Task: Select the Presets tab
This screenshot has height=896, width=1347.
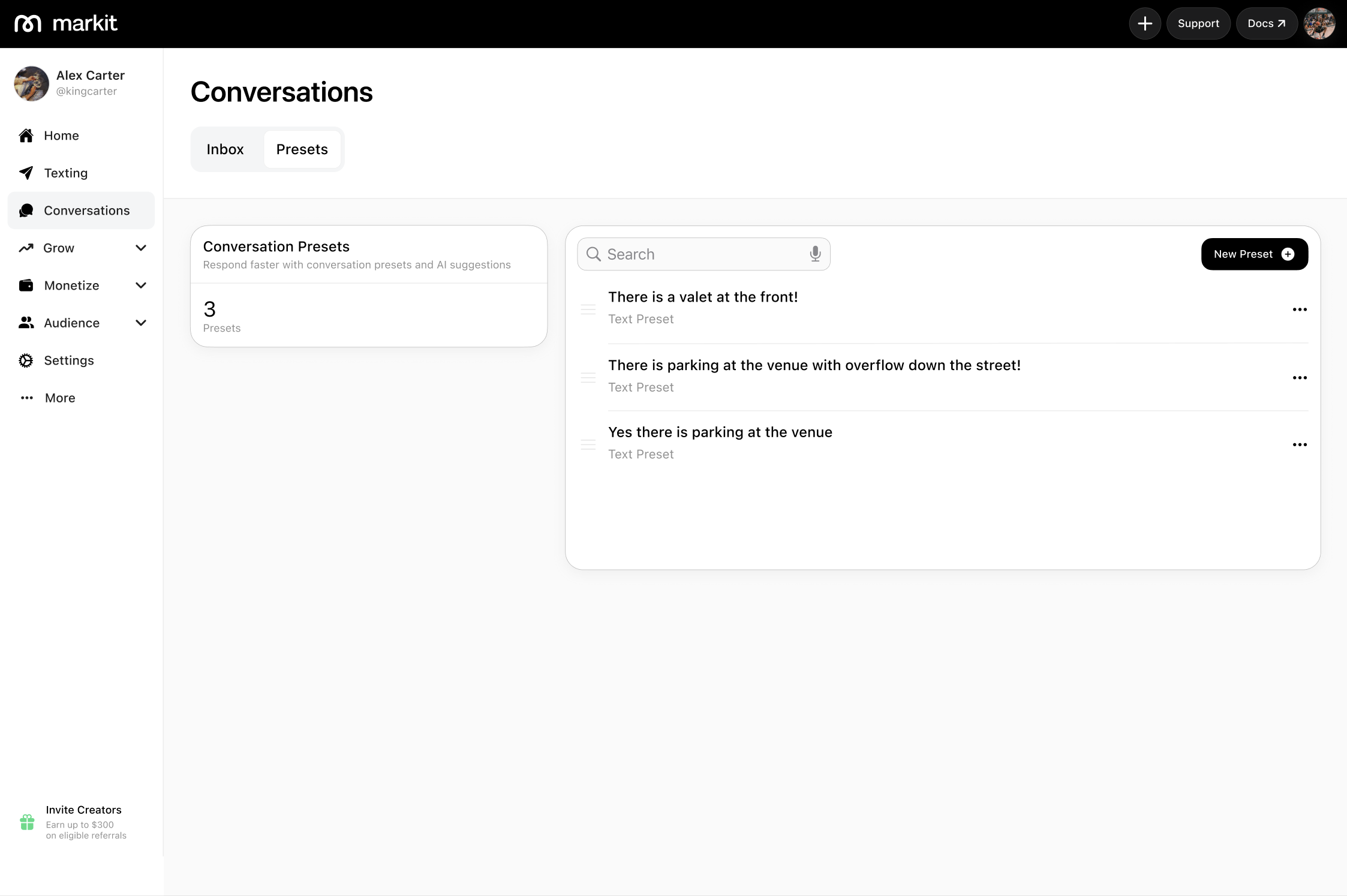Action: (302, 149)
